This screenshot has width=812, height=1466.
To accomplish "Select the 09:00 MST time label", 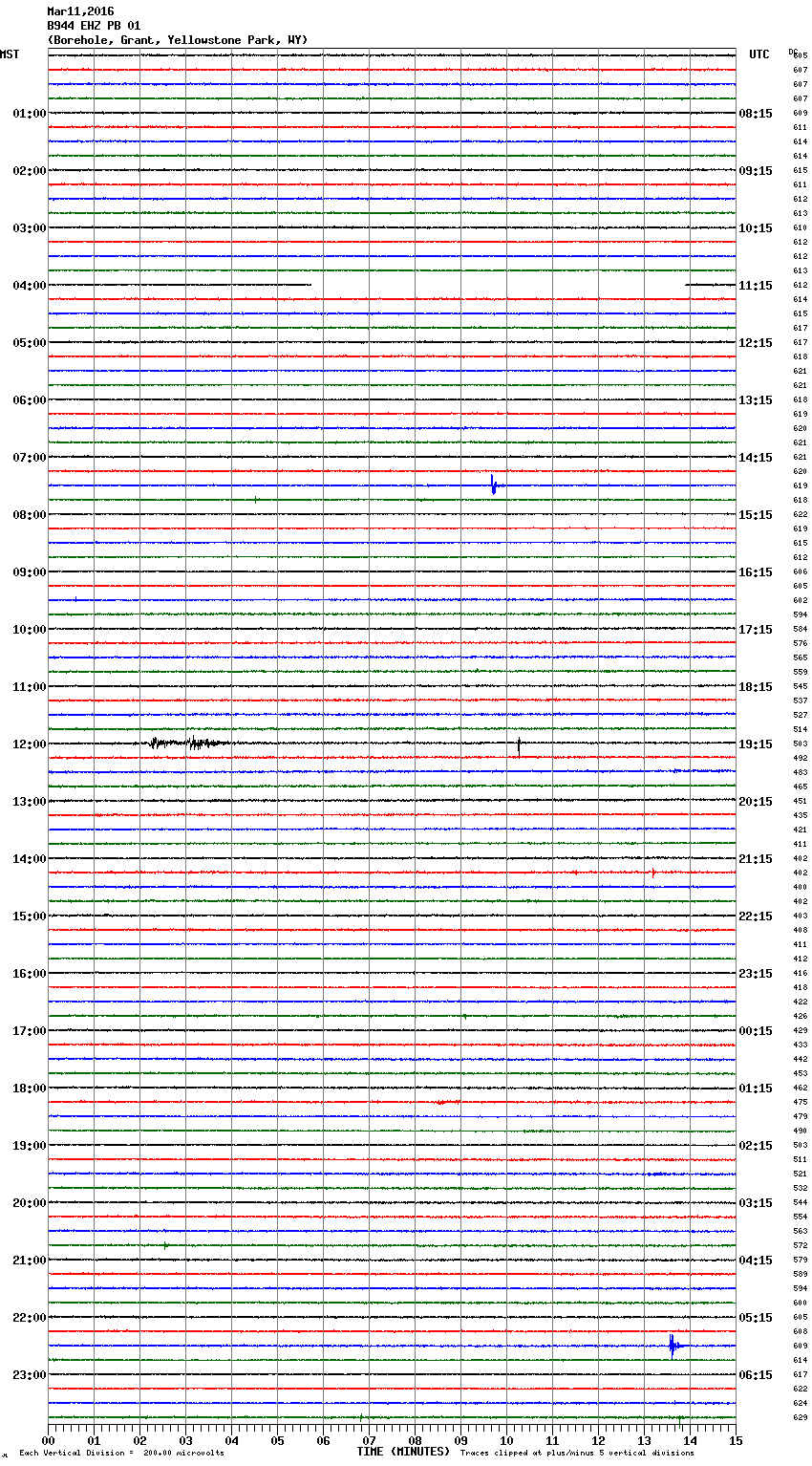I will pos(30,572).
